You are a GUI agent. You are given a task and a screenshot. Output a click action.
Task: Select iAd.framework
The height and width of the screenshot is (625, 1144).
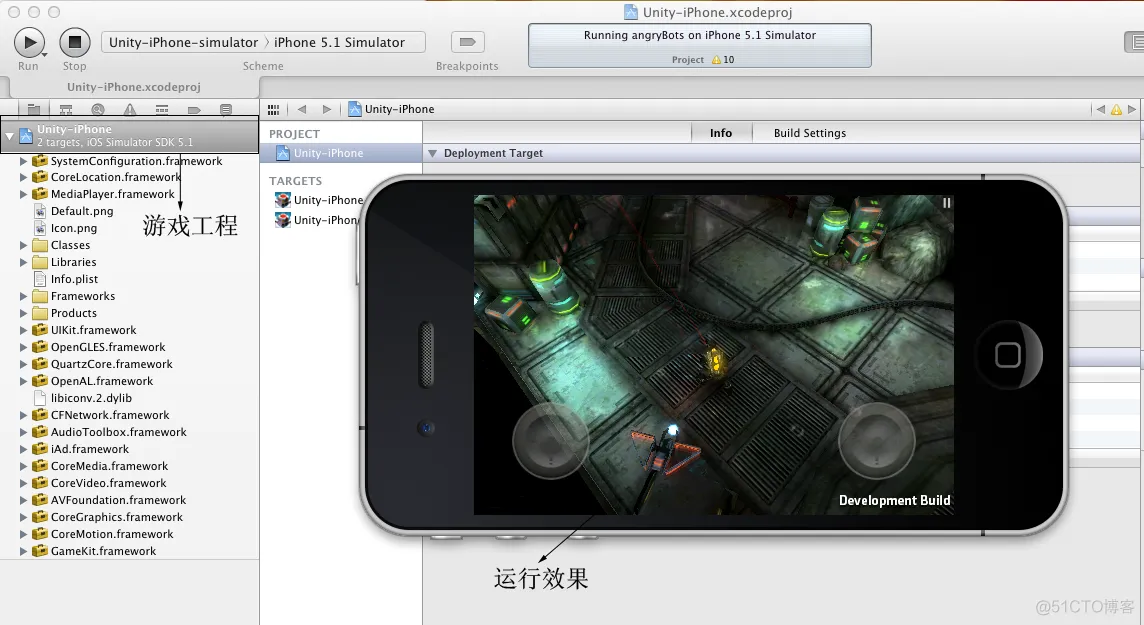click(90, 449)
